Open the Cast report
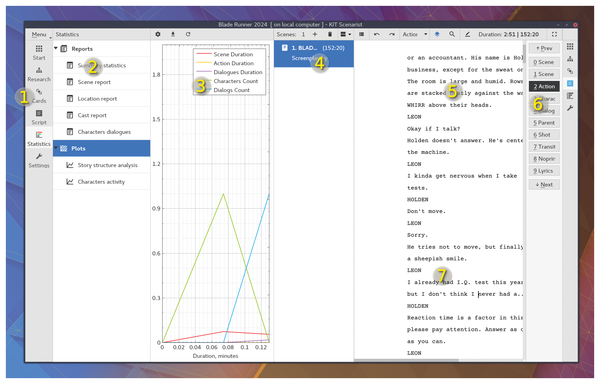 tap(101, 115)
